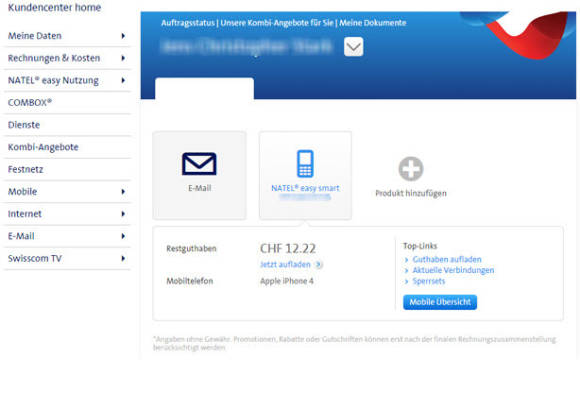Click the Produkt hinzufügen label
580x393 pixels.
click(x=411, y=193)
